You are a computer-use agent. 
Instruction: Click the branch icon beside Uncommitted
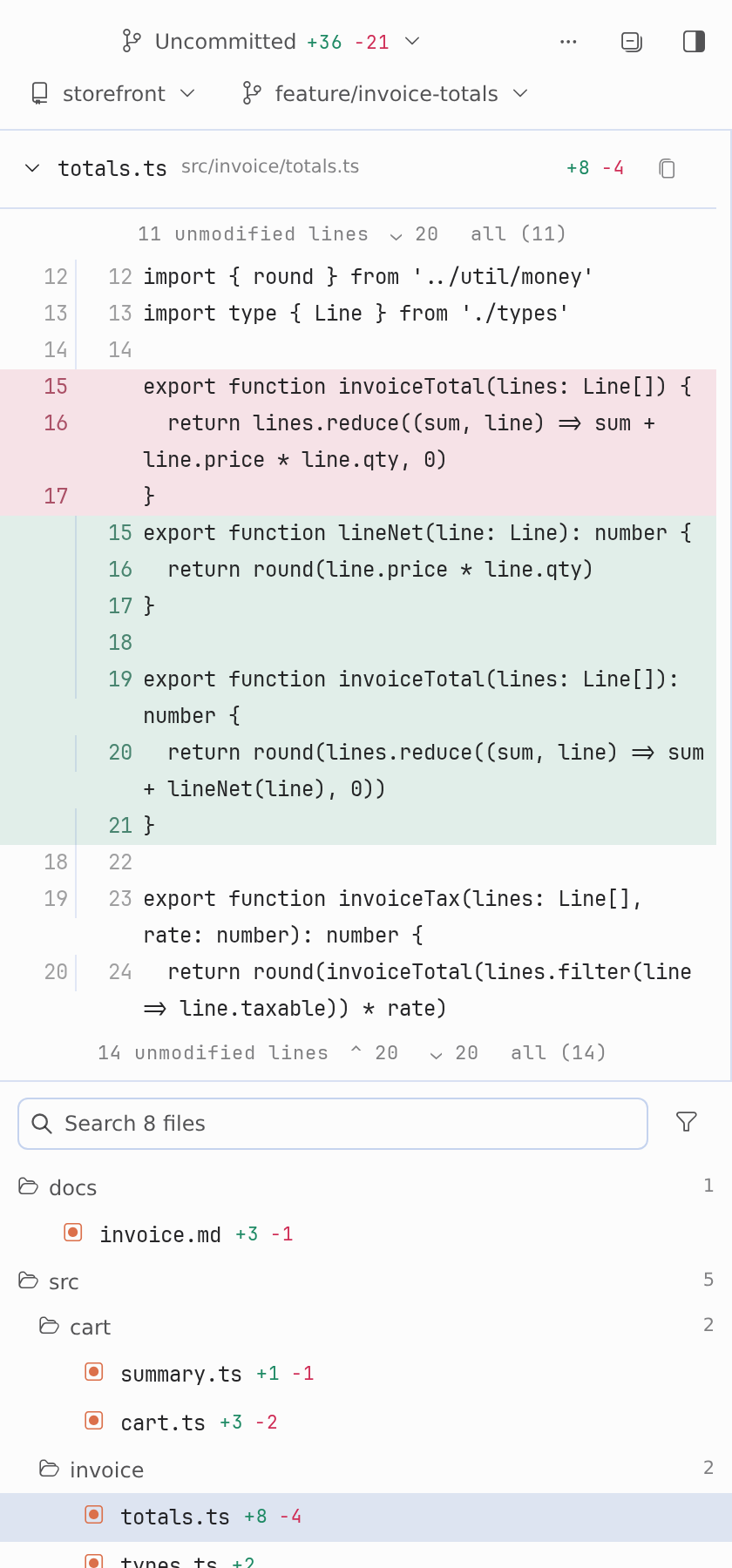point(132,41)
